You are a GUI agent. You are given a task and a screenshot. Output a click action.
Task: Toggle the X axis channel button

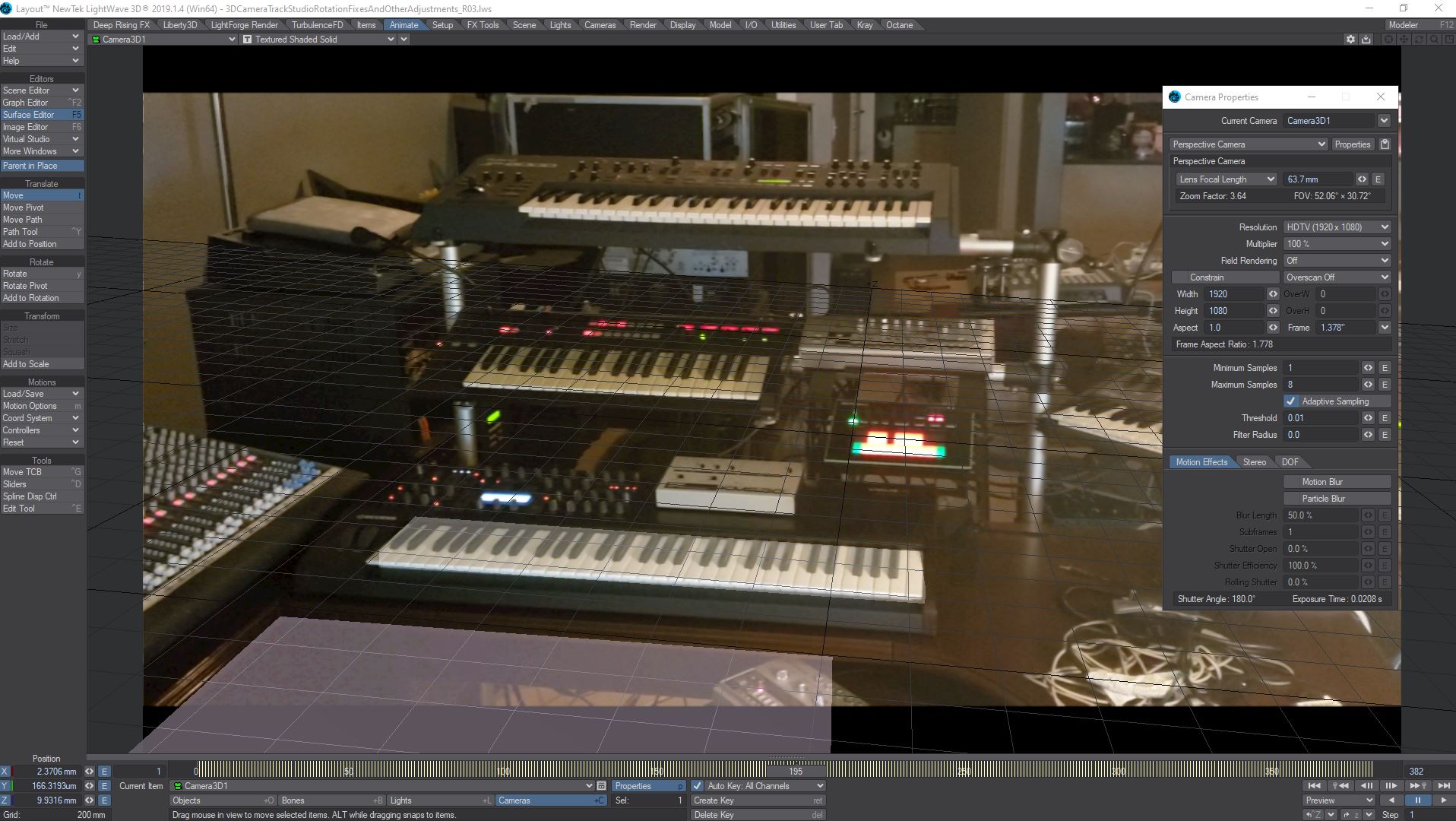pyautogui.click(x=5, y=772)
